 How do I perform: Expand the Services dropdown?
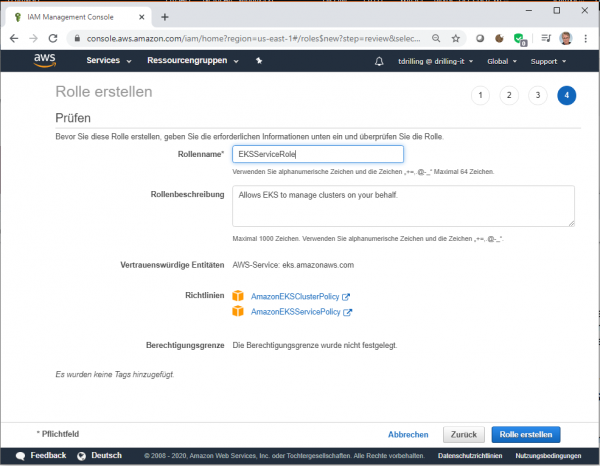coord(109,60)
